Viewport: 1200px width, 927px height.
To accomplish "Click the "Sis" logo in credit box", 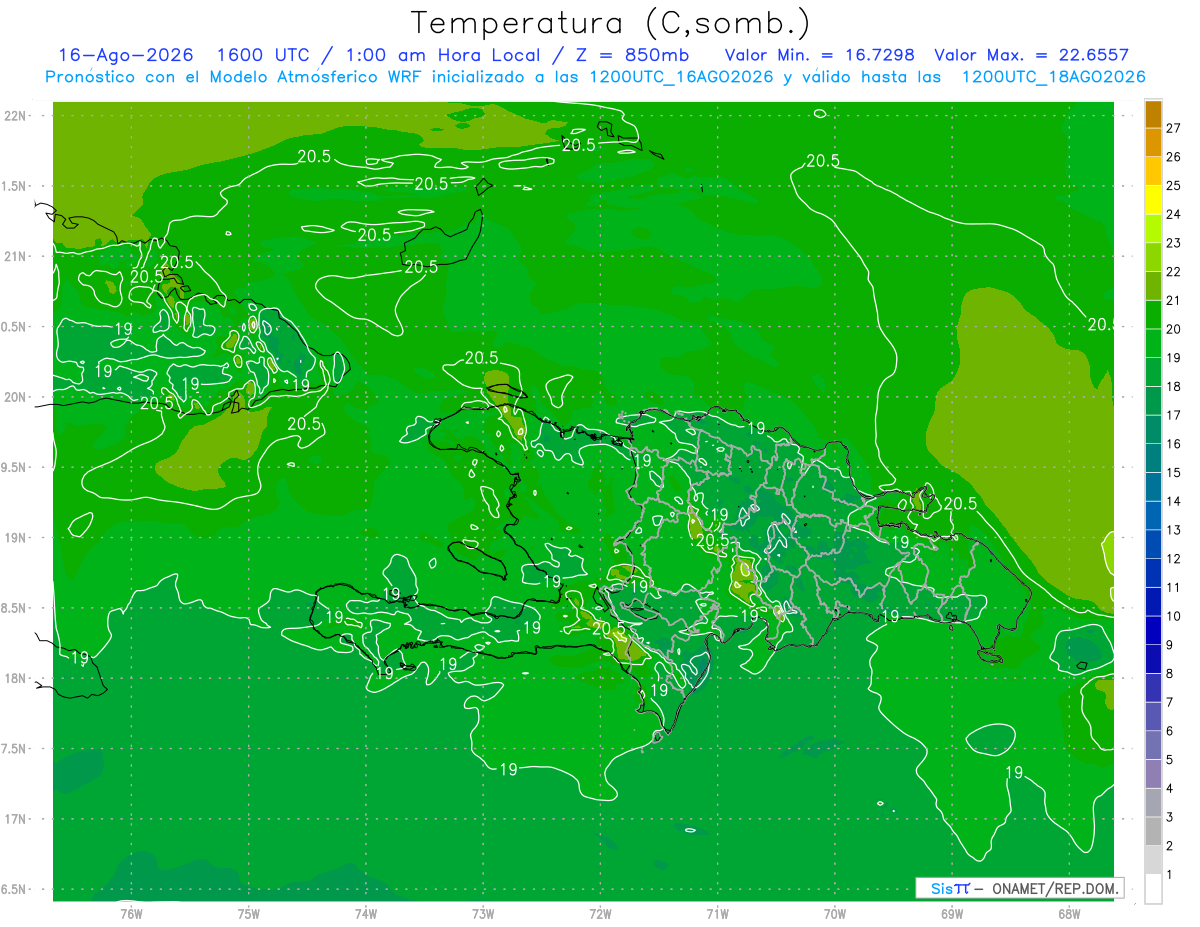I will (943, 888).
